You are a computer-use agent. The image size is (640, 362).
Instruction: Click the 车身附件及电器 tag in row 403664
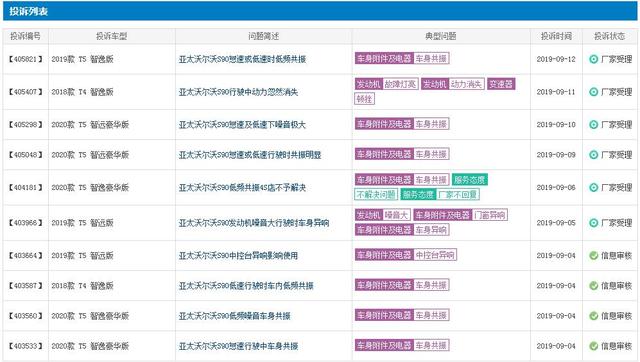[384, 255]
